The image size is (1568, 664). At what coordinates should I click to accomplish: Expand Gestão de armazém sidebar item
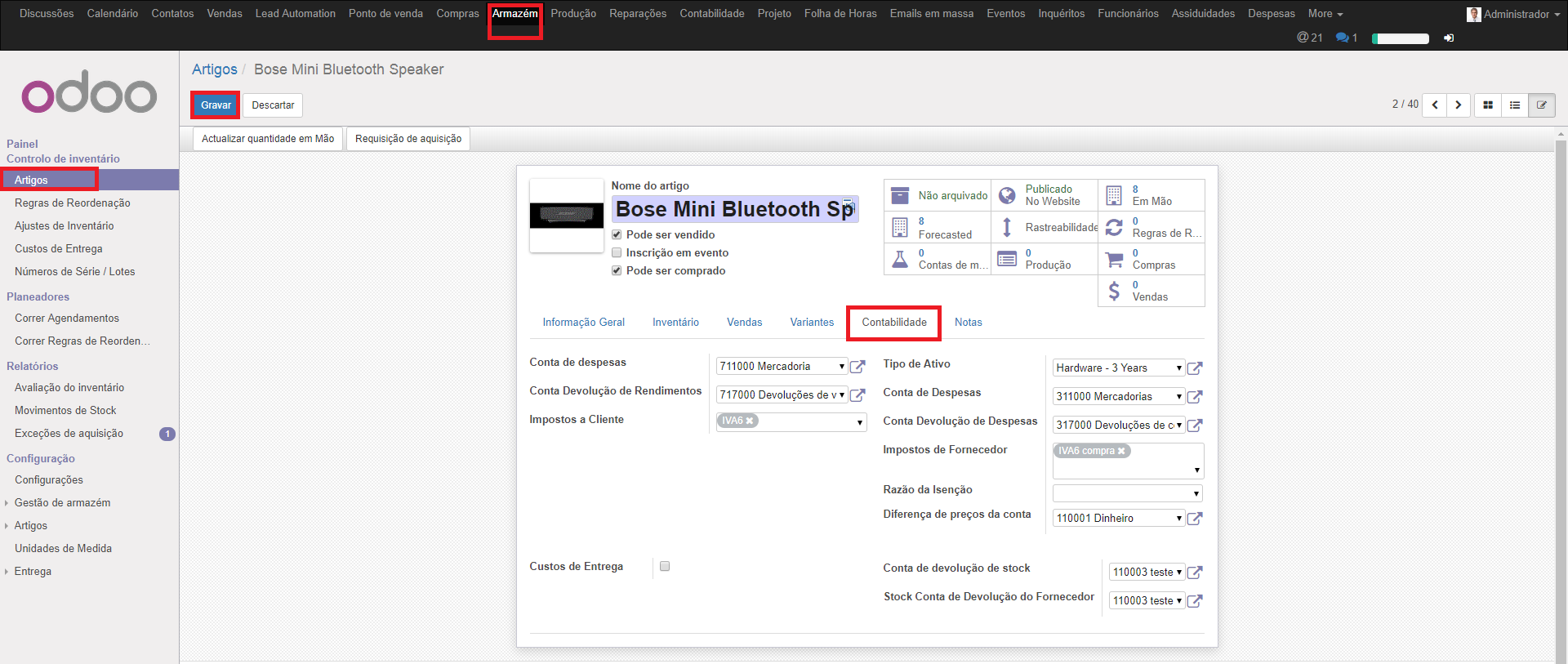pos(62,503)
